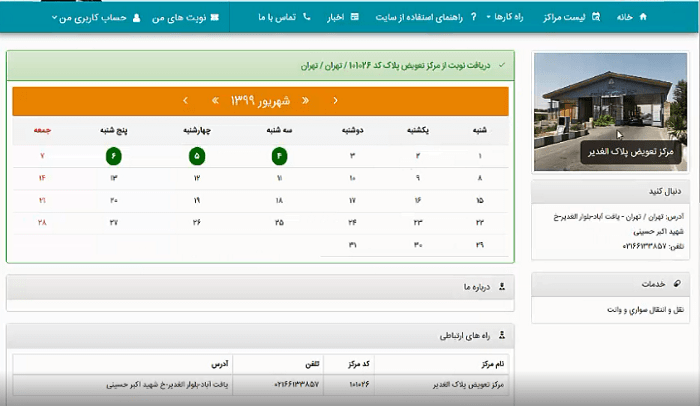Click calendar day ۱ under شنبه
Image resolution: width=700 pixels, height=406 pixels.
tap(480, 156)
